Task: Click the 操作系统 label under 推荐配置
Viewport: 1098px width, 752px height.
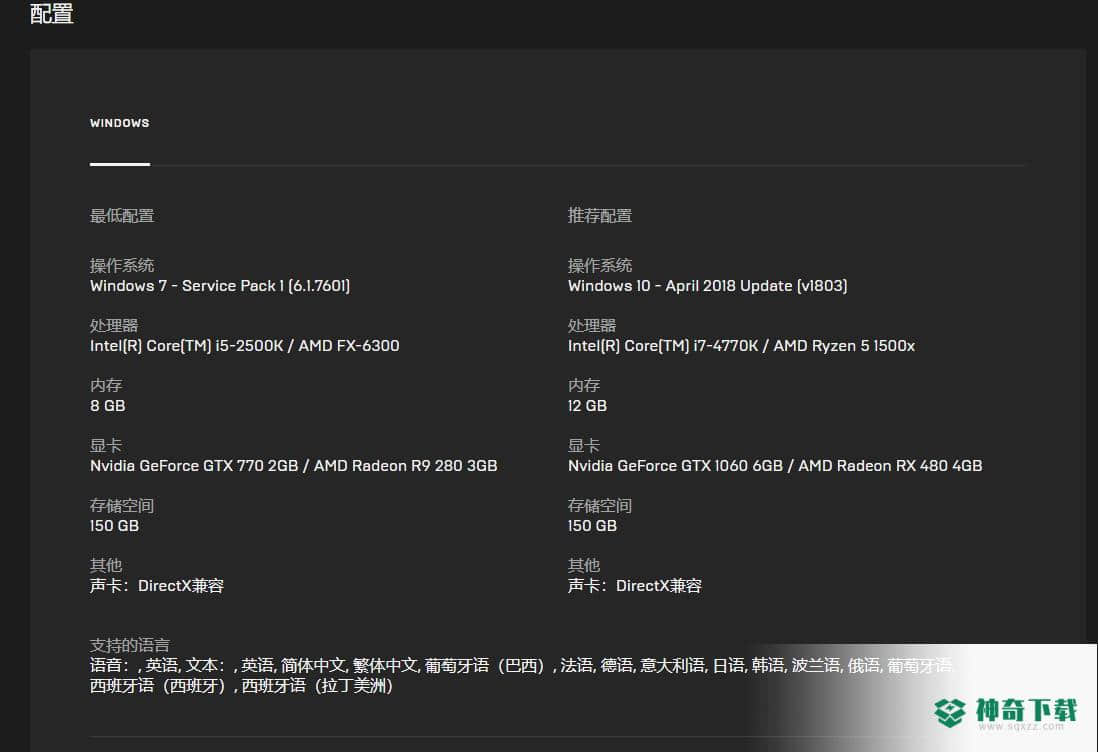Action: [x=600, y=265]
